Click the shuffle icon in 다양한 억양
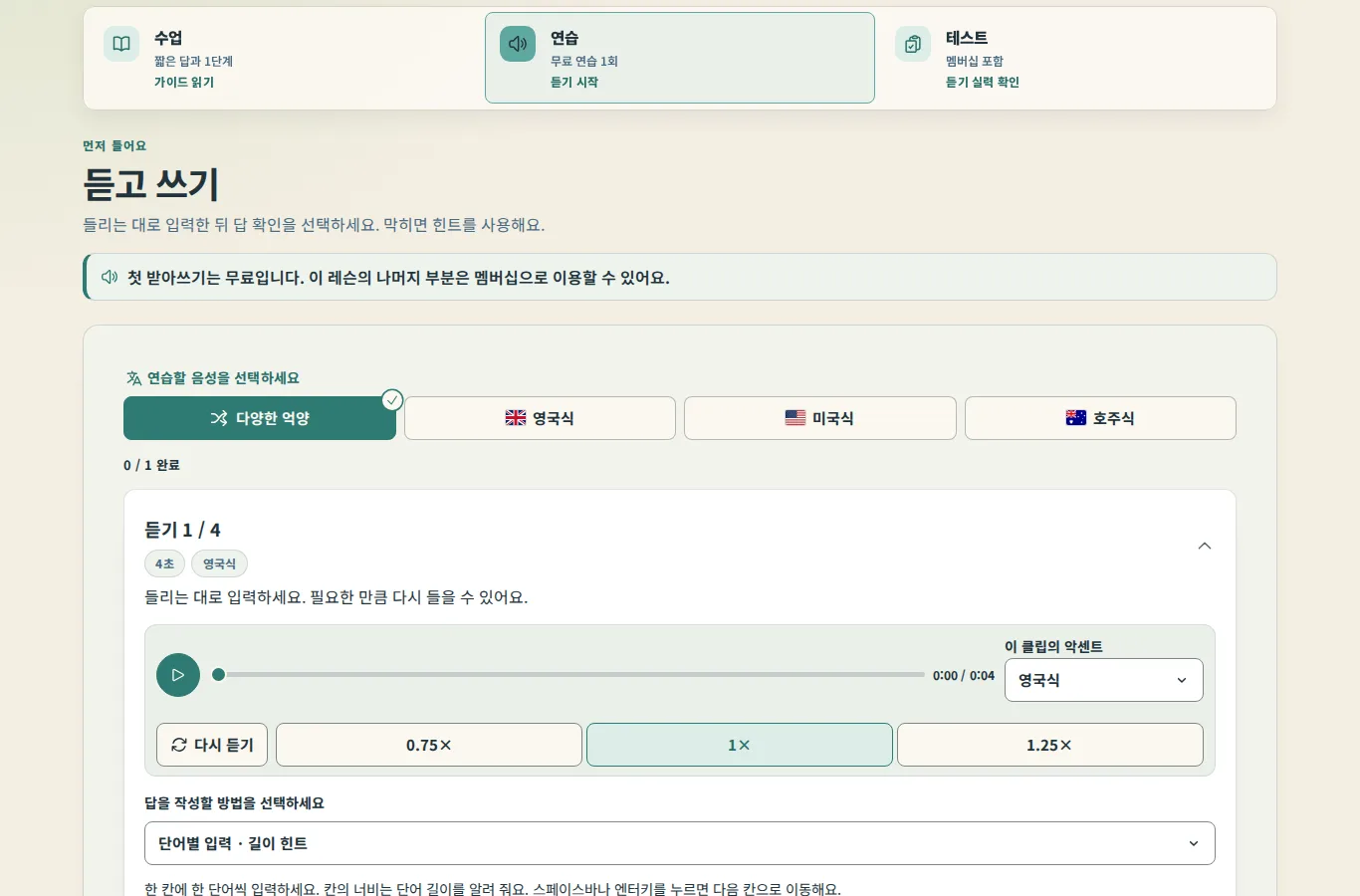This screenshot has height=896, width=1360. (x=219, y=418)
